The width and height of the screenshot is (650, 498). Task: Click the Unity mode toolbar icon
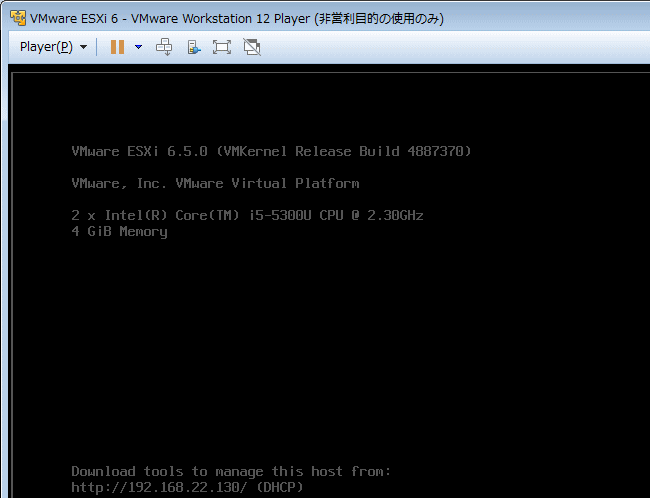(x=252, y=47)
